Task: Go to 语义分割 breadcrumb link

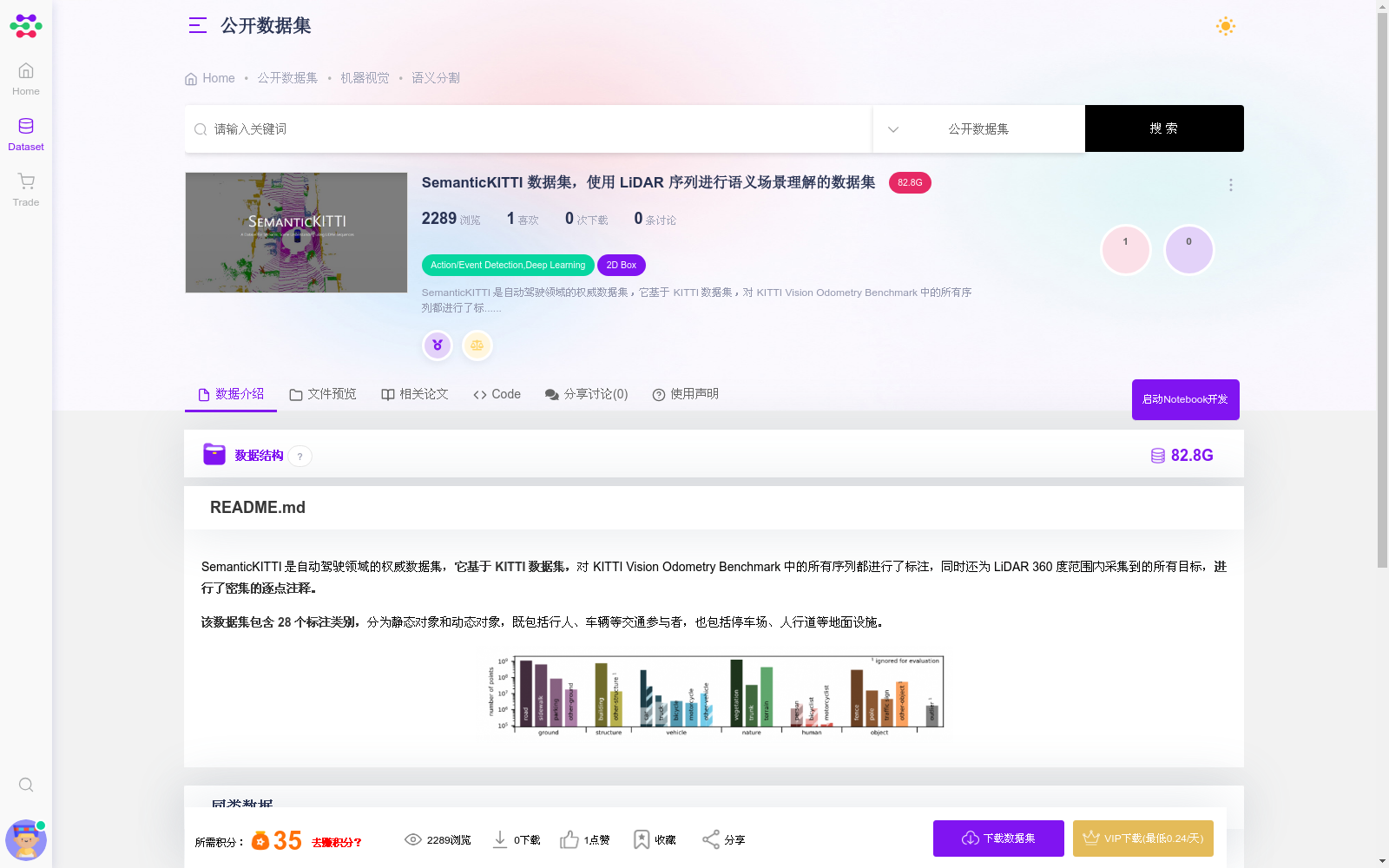Action: (436, 78)
